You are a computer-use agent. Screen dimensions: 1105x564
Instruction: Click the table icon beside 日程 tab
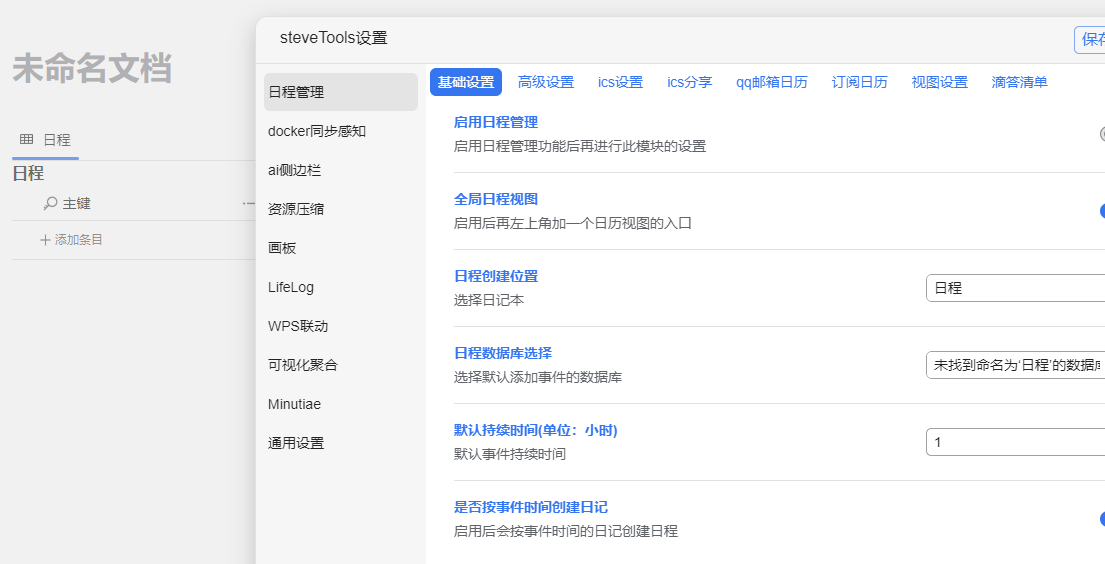(26, 140)
